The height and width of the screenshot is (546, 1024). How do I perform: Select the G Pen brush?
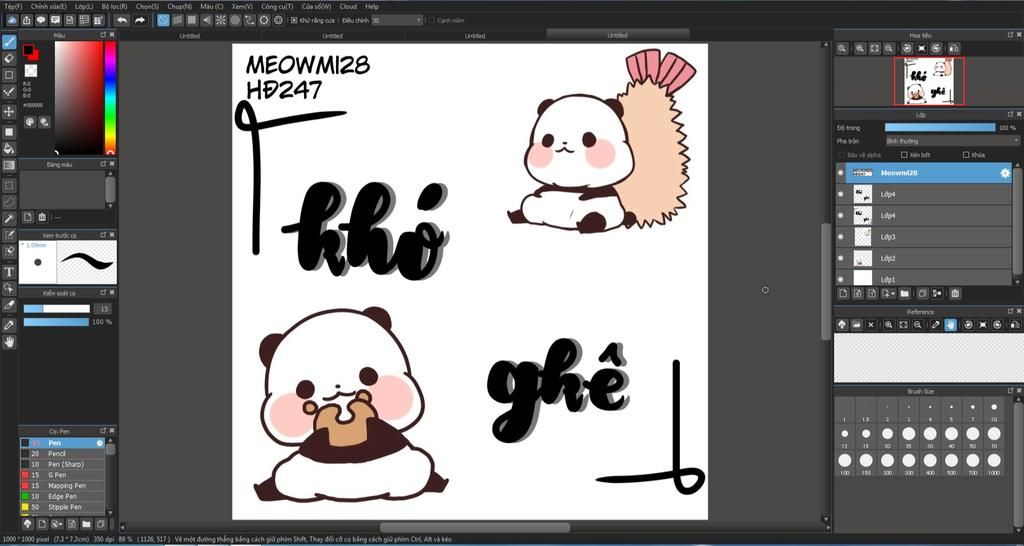62,475
